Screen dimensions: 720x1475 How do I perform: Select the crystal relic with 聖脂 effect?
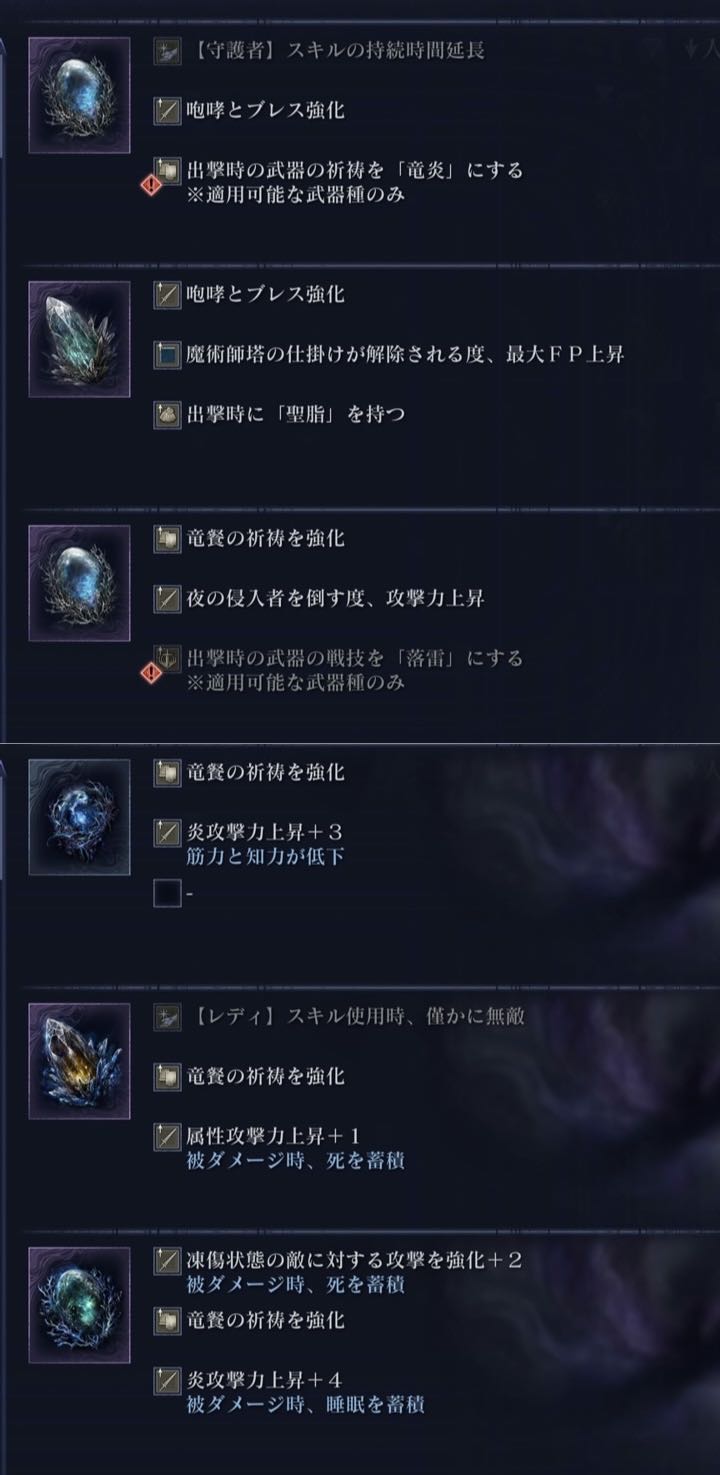pyautogui.click(x=79, y=339)
